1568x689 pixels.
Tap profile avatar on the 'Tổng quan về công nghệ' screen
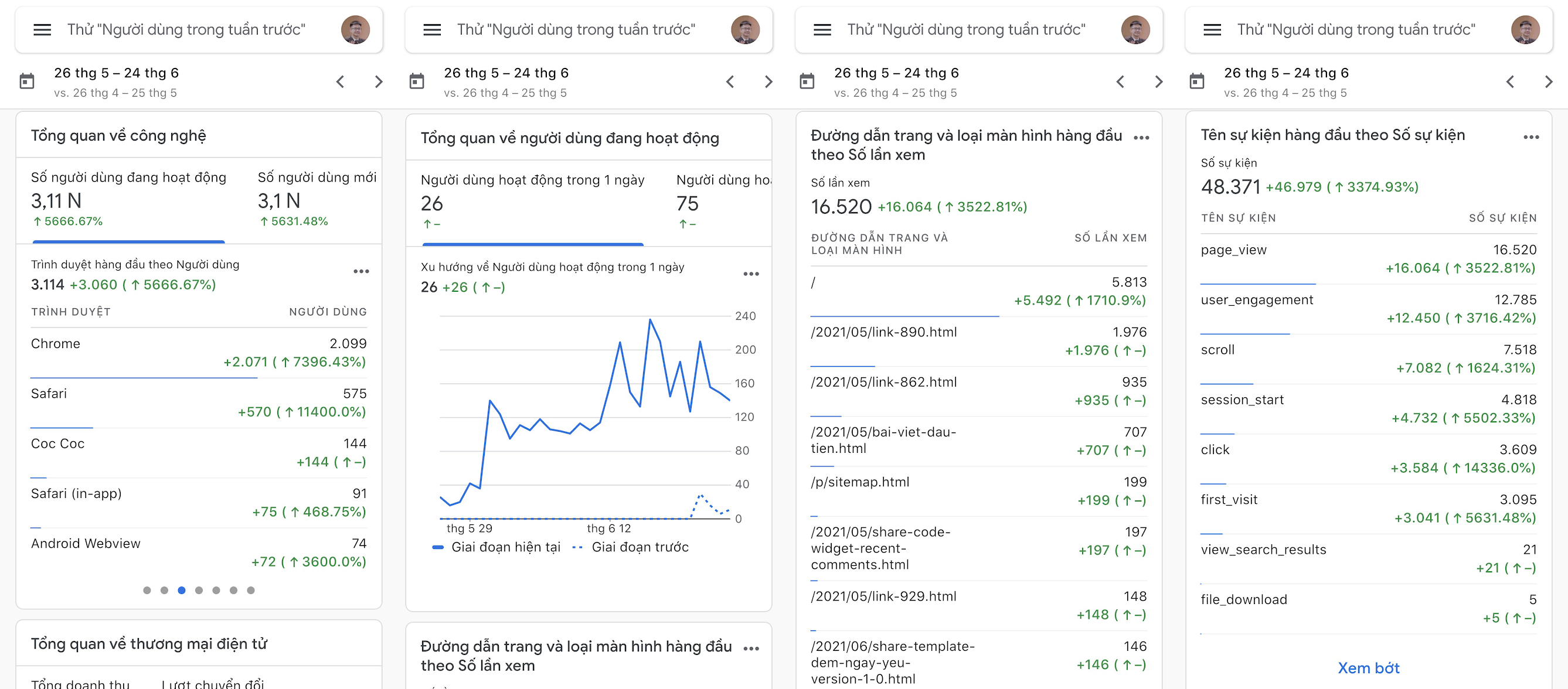[x=355, y=29]
